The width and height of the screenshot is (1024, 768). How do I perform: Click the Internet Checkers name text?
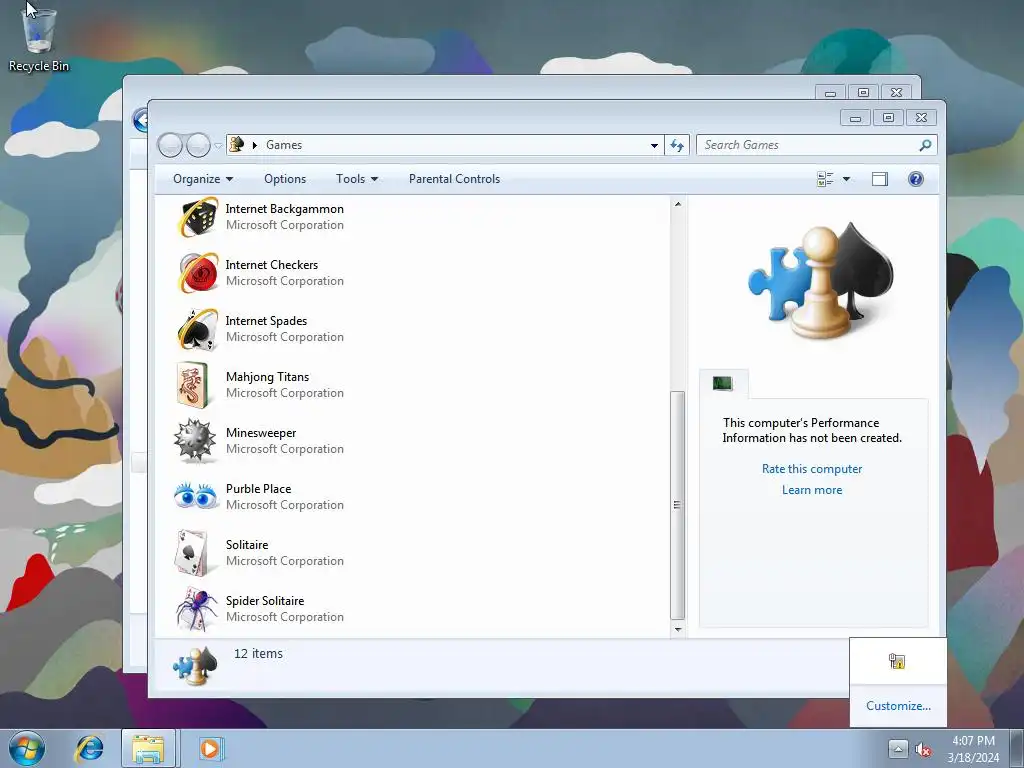pyautogui.click(x=272, y=265)
